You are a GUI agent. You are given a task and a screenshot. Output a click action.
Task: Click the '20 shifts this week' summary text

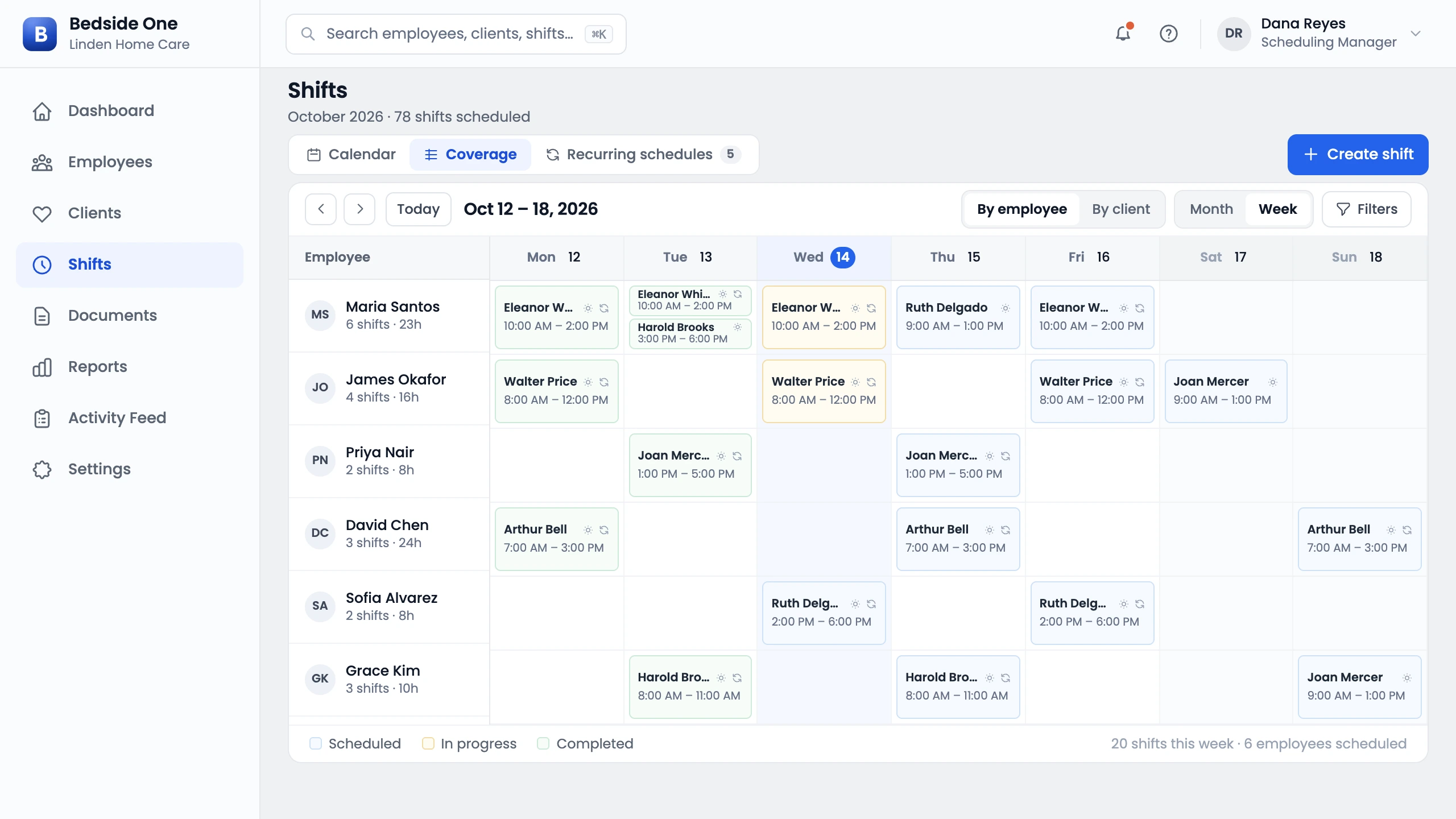(1172, 743)
